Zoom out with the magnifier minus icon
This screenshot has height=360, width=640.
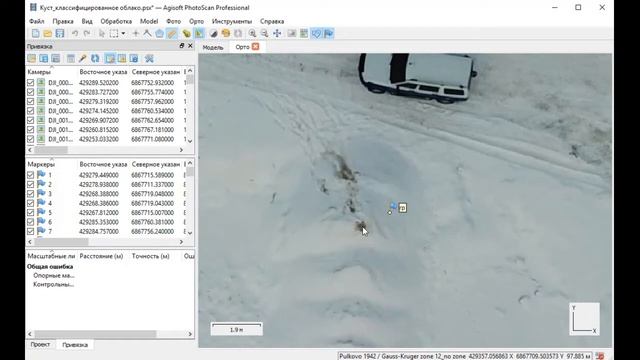pyautogui.click(x=264, y=33)
